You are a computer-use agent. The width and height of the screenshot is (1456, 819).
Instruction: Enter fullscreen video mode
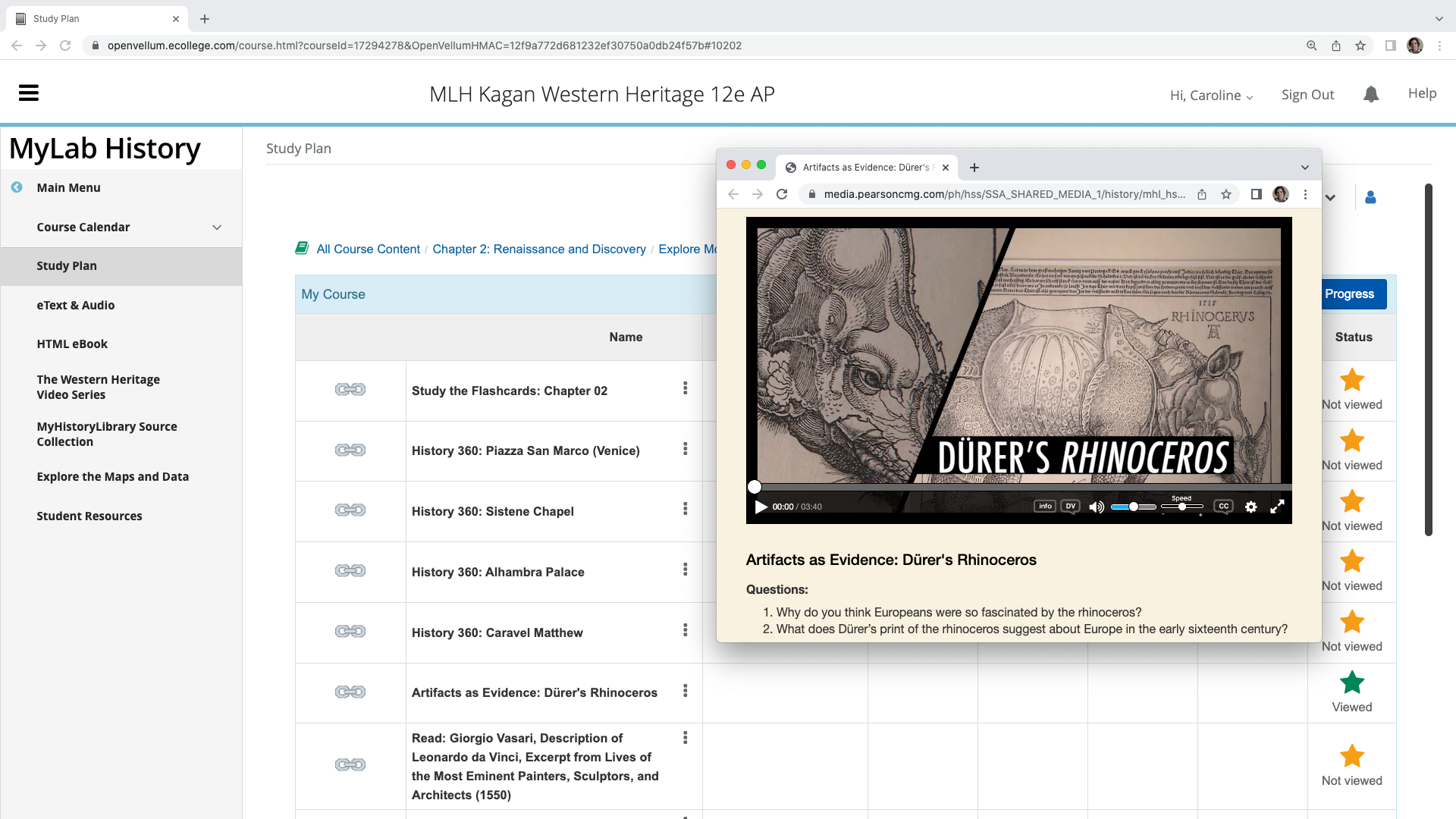pyautogui.click(x=1277, y=507)
